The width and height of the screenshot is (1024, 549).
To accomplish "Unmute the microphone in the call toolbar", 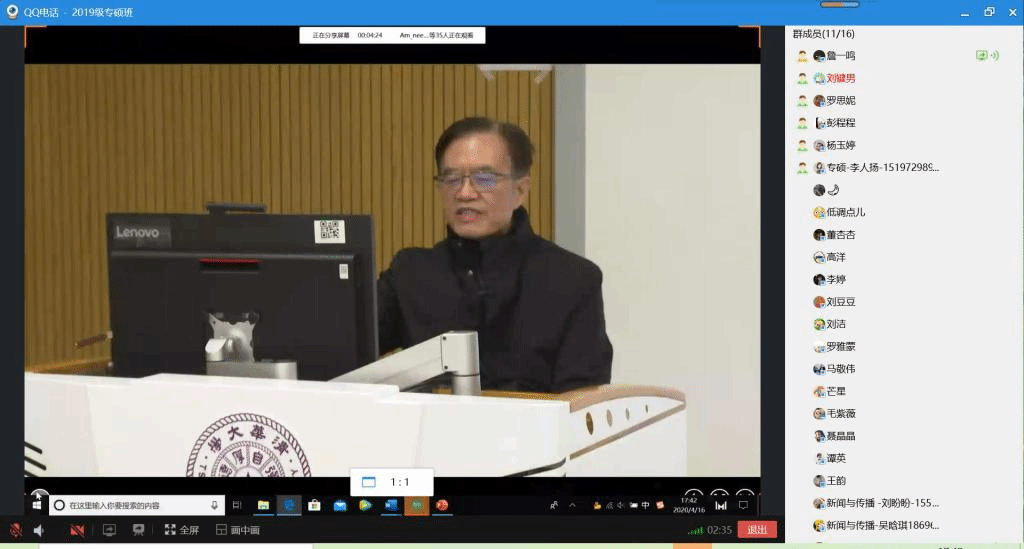I will click(16, 530).
